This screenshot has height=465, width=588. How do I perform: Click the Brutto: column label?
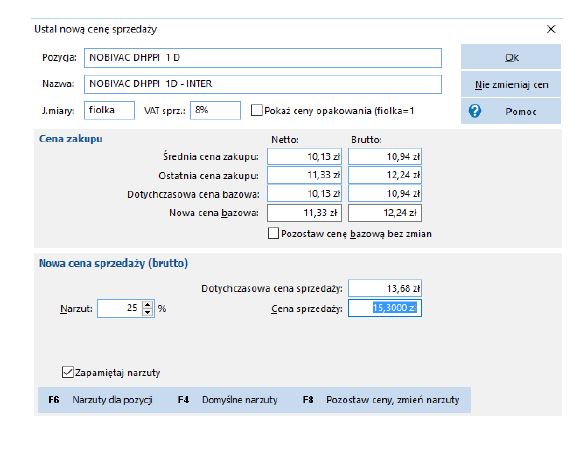click(x=366, y=140)
